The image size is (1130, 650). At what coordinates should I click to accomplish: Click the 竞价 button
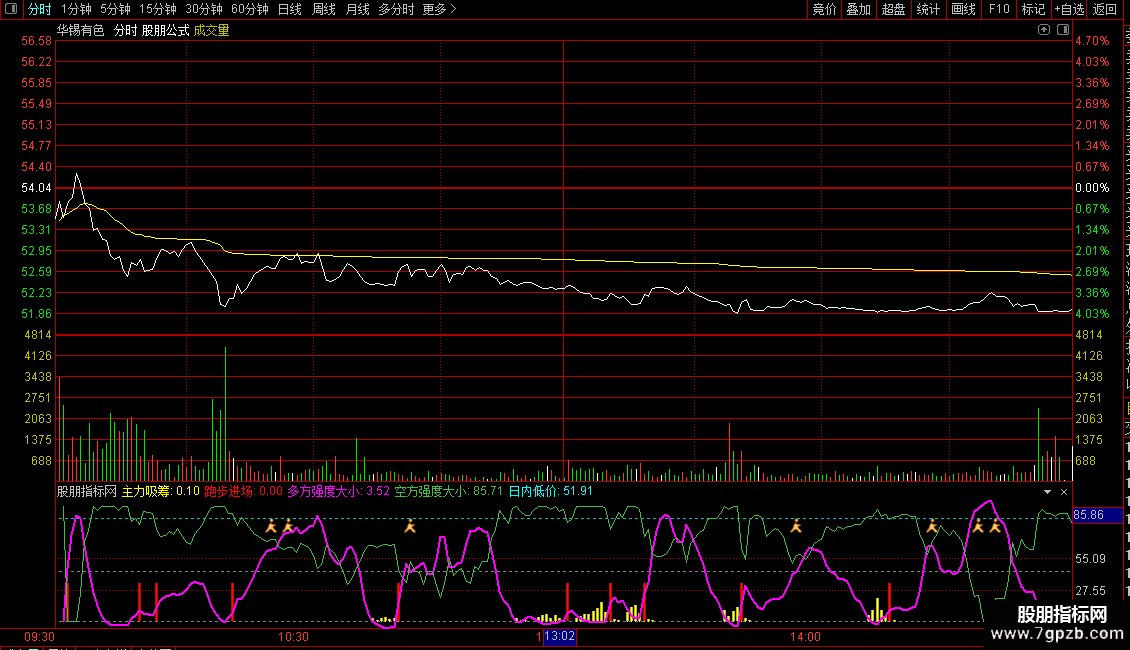[x=824, y=10]
